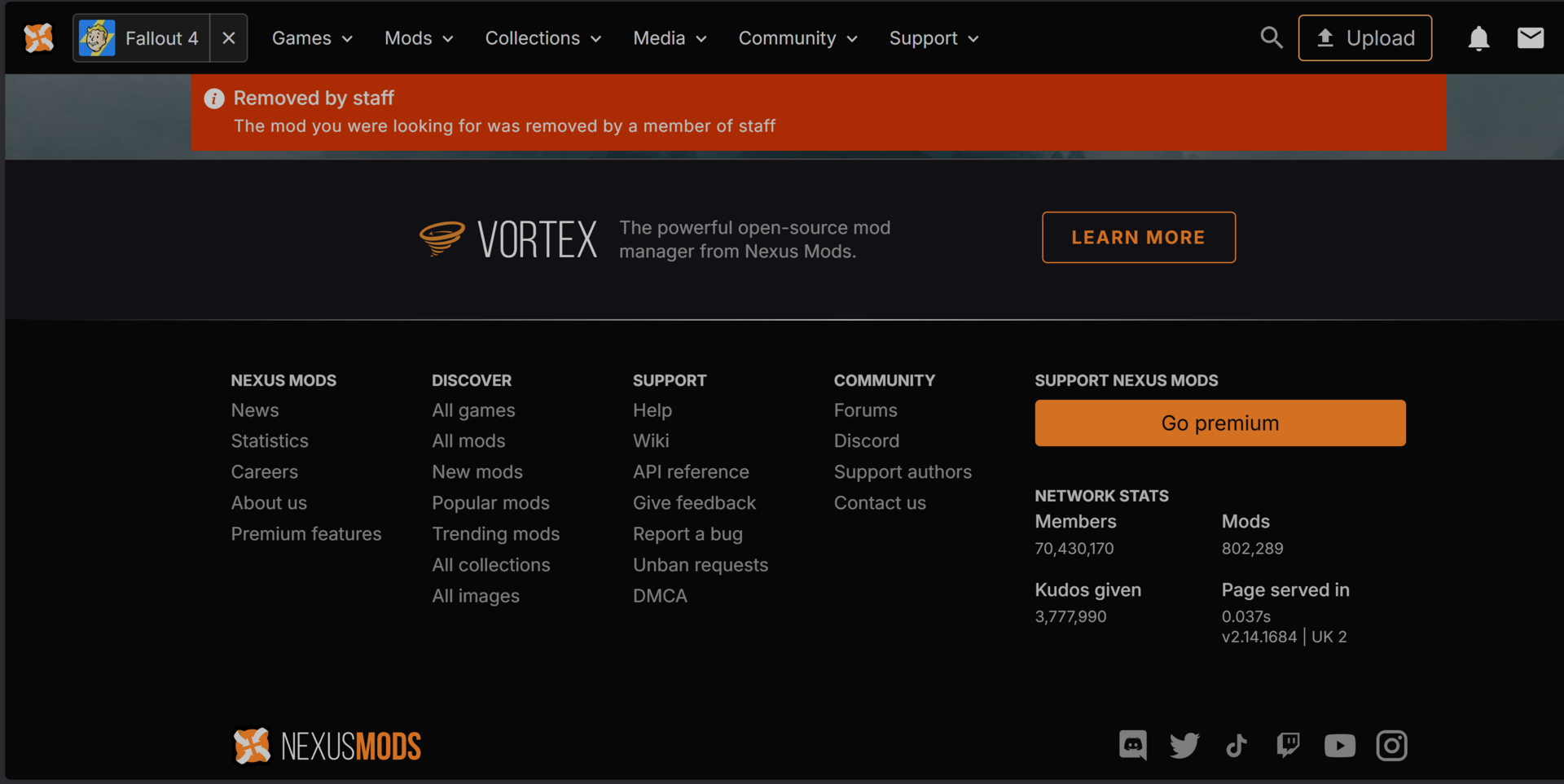
Task: Expand the Mods dropdown menu
Action: click(419, 38)
